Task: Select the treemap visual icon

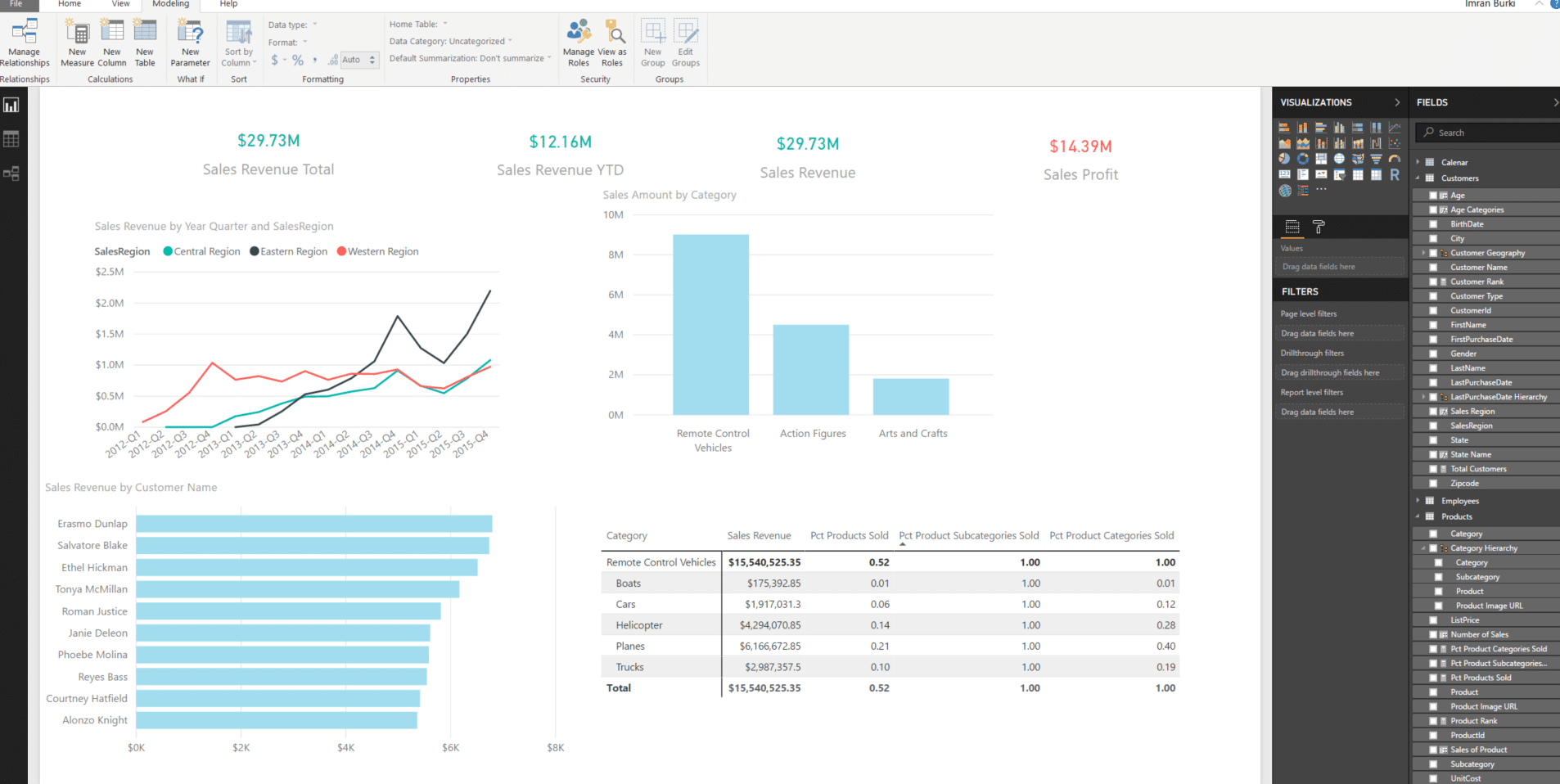Action: coord(1321,159)
